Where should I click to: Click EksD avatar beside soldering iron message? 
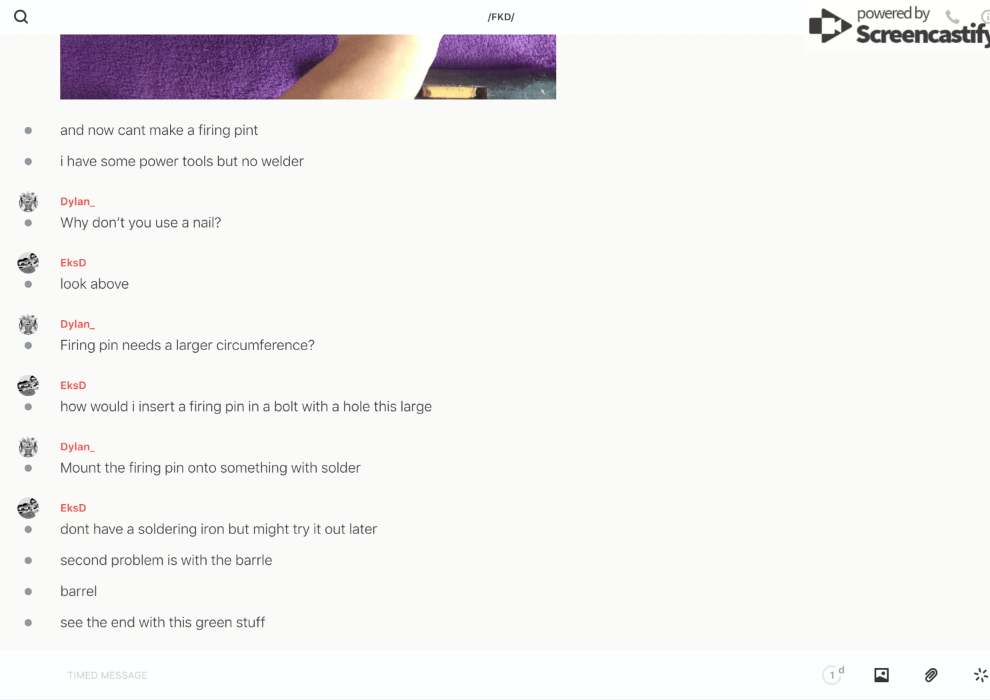[28, 508]
